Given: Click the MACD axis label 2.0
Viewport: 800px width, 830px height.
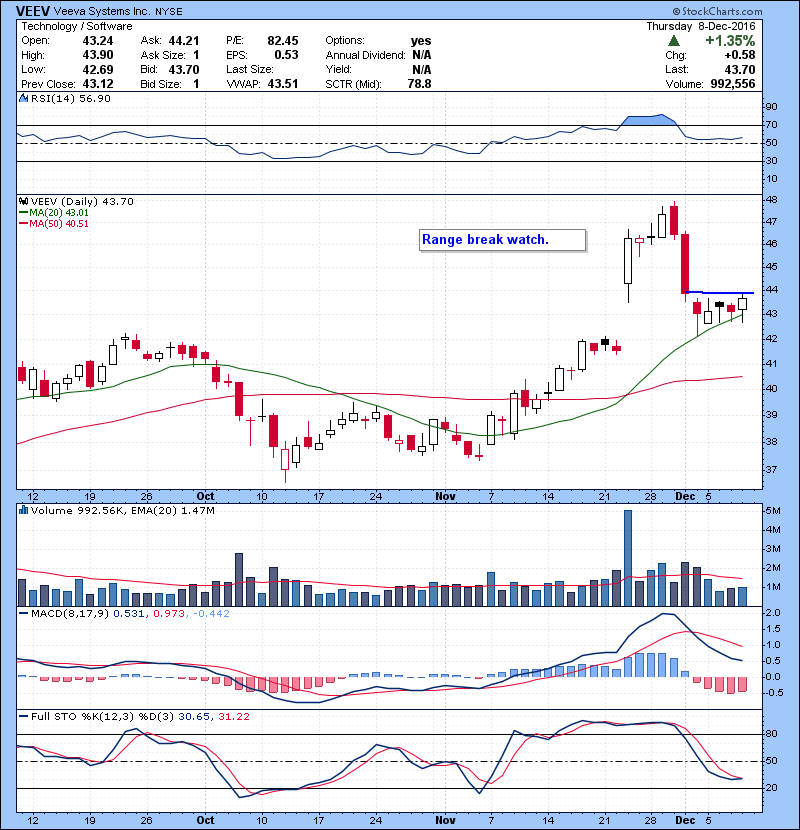Looking at the screenshot, I should (773, 613).
